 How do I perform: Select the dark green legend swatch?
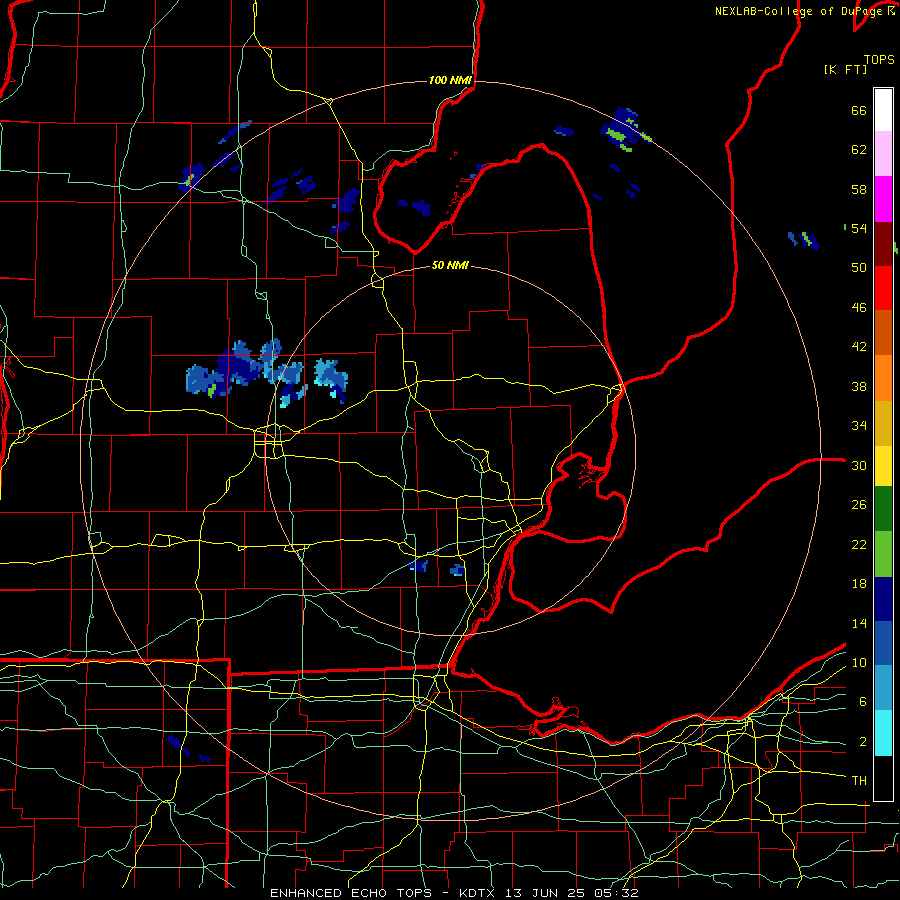(x=883, y=509)
